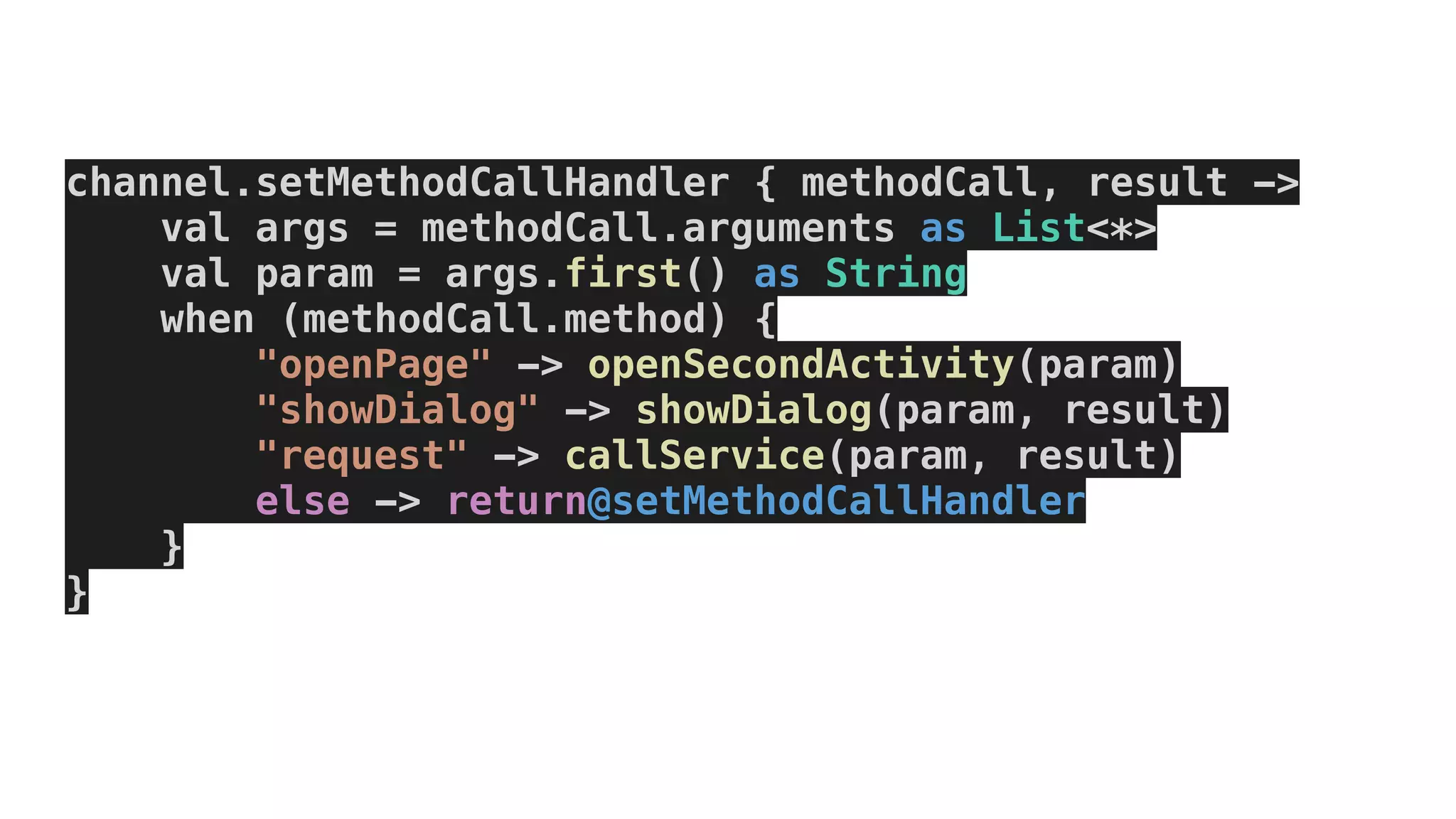Click the "showDialog" string literal
Image resolution: width=1456 pixels, height=819 pixels.
(x=397, y=411)
